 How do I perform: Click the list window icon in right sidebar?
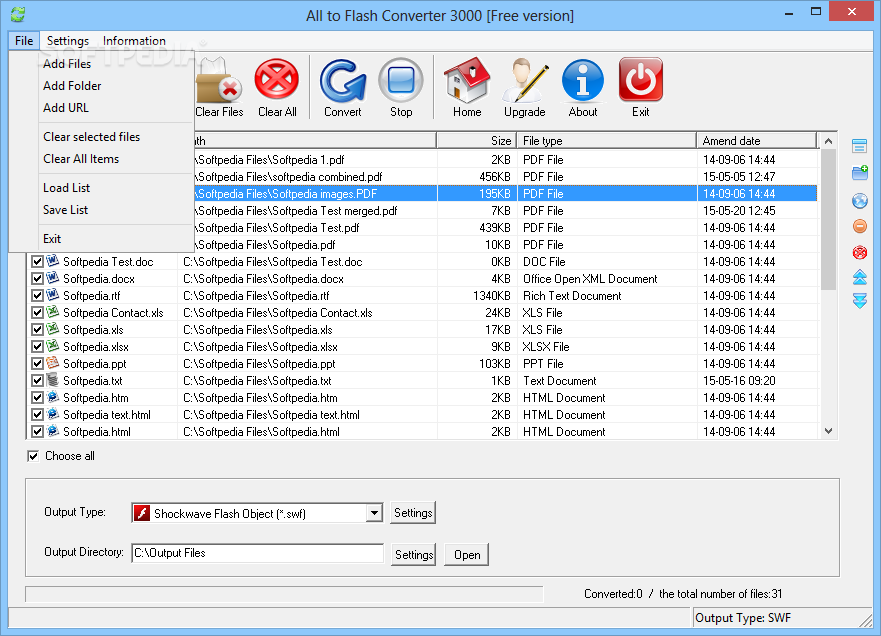860,146
